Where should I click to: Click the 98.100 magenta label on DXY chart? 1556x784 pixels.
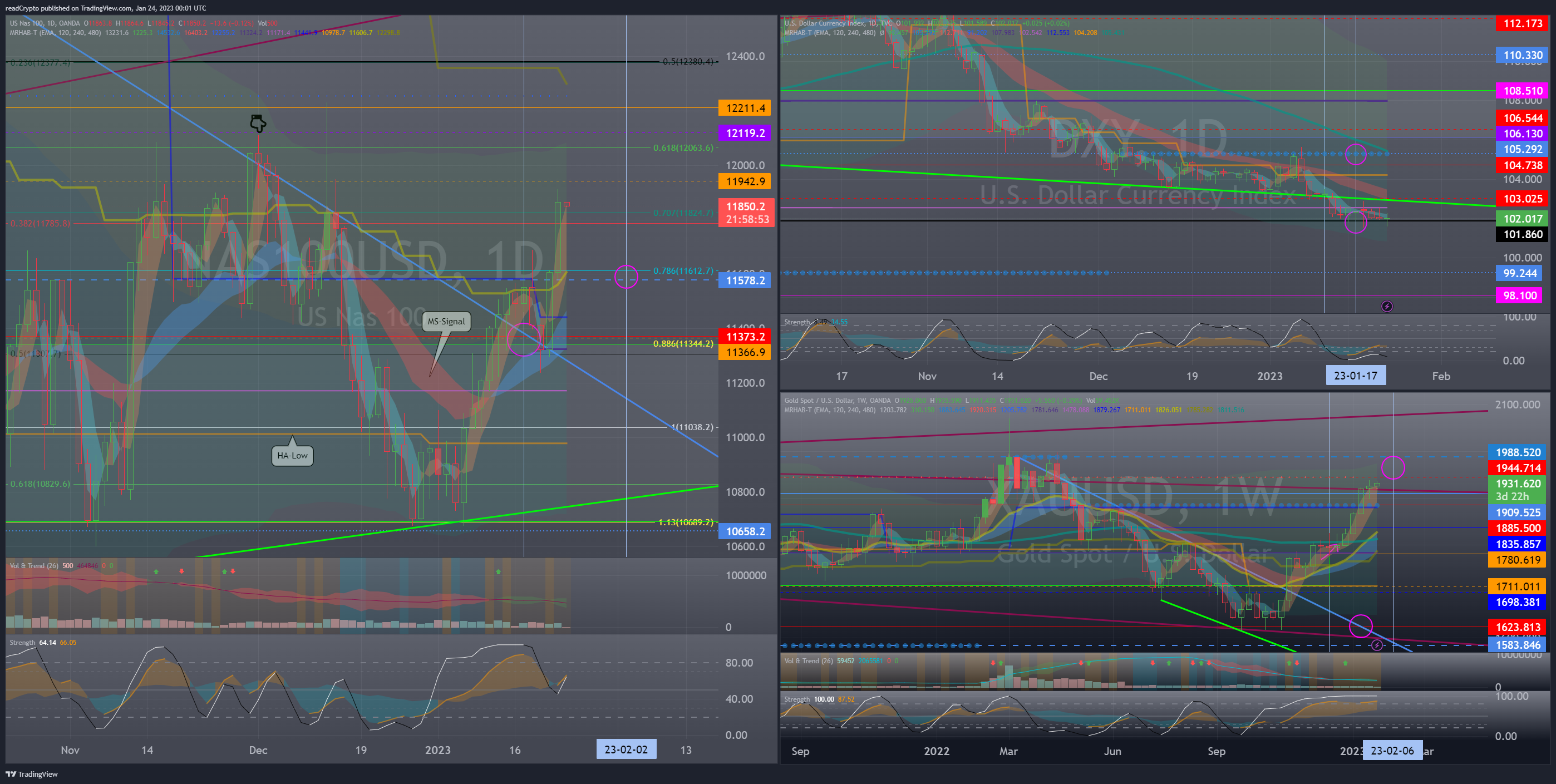[1520, 295]
